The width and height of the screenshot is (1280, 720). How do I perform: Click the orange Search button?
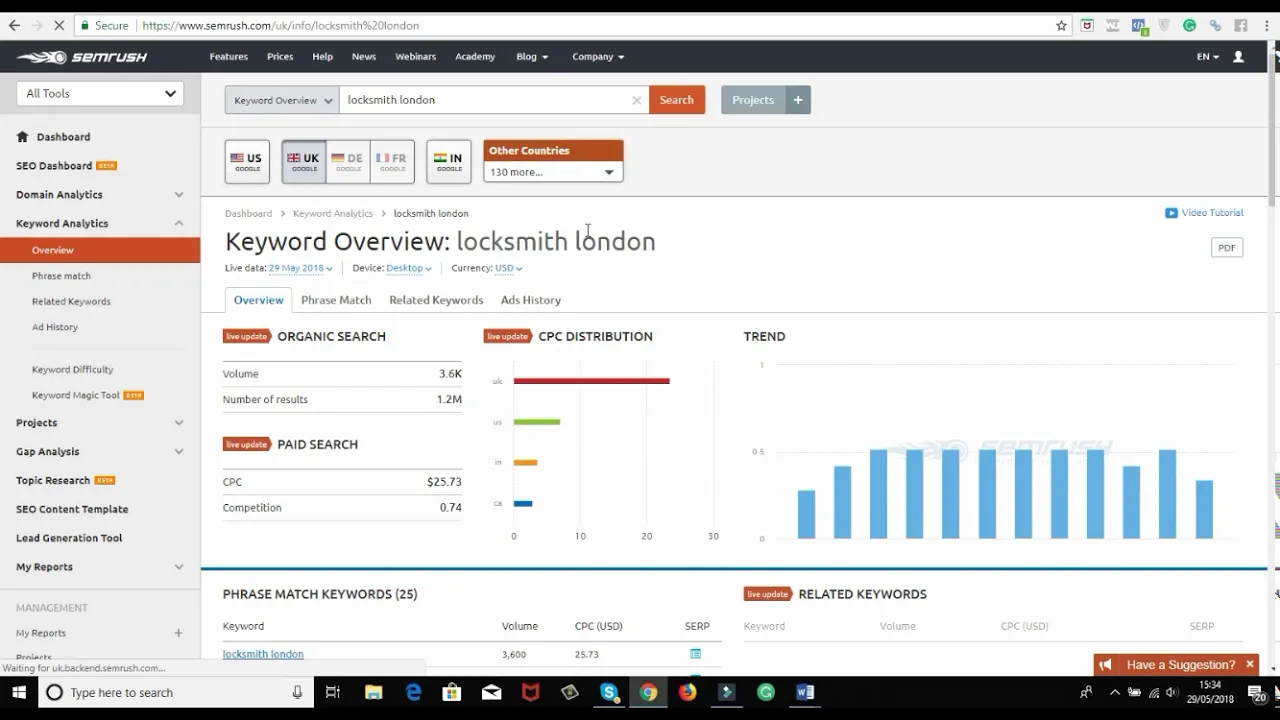point(677,100)
